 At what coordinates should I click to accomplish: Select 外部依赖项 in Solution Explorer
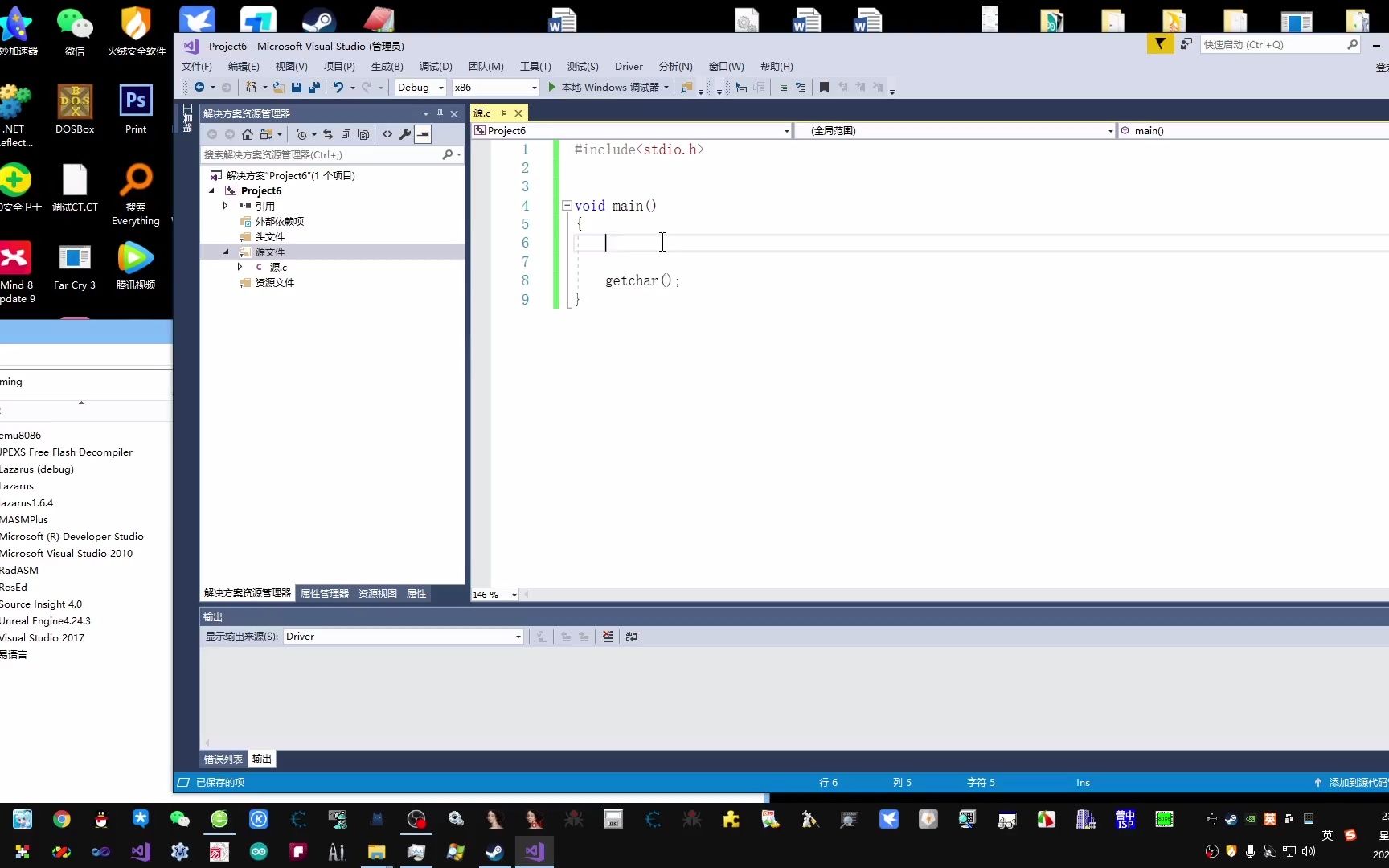click(279, 222)
